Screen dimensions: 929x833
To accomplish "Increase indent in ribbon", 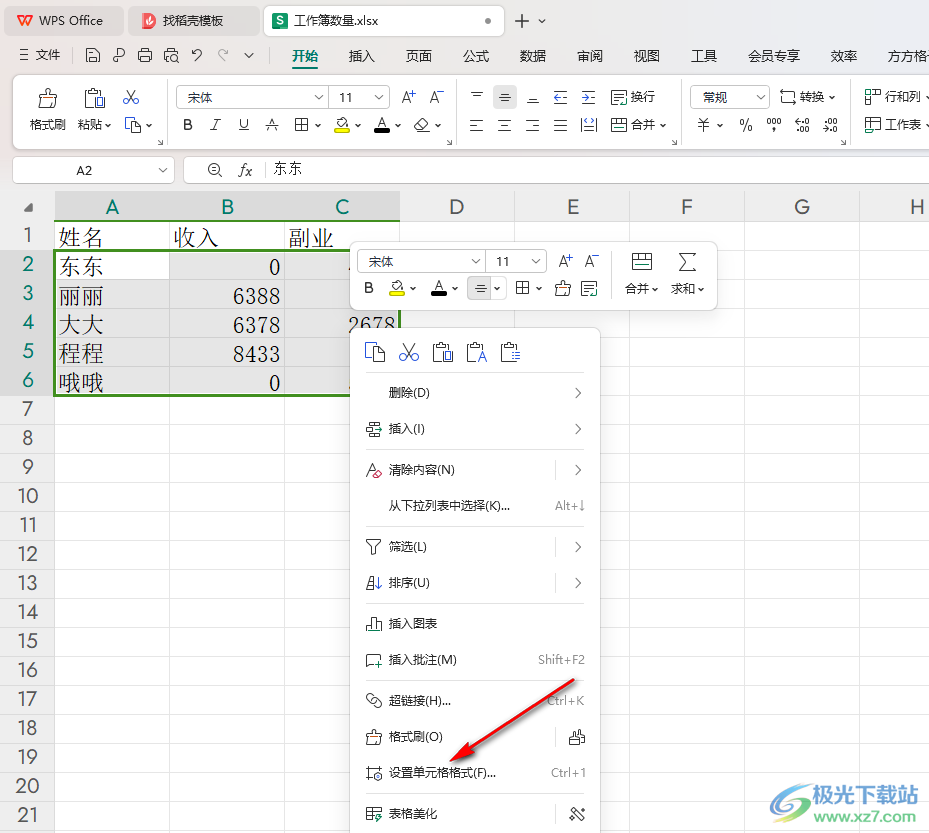I will (588, 97).
